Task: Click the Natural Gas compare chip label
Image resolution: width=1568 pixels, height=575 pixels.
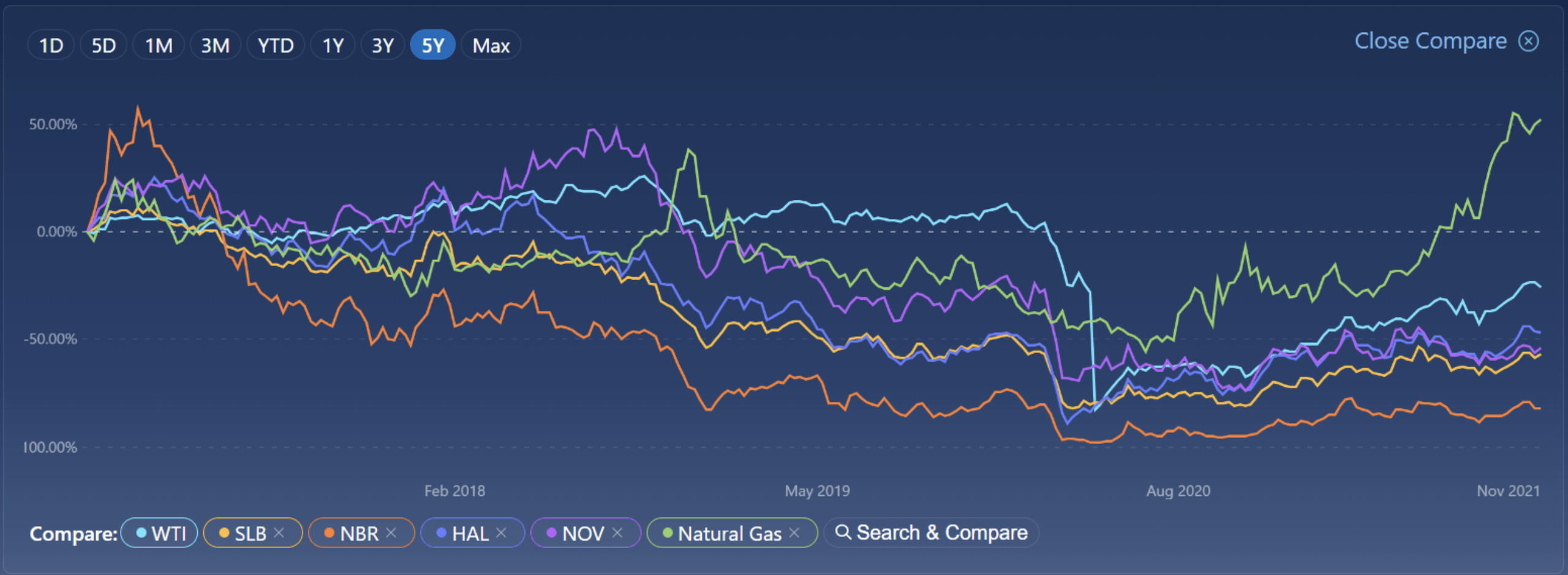Action: click(729, 533)
